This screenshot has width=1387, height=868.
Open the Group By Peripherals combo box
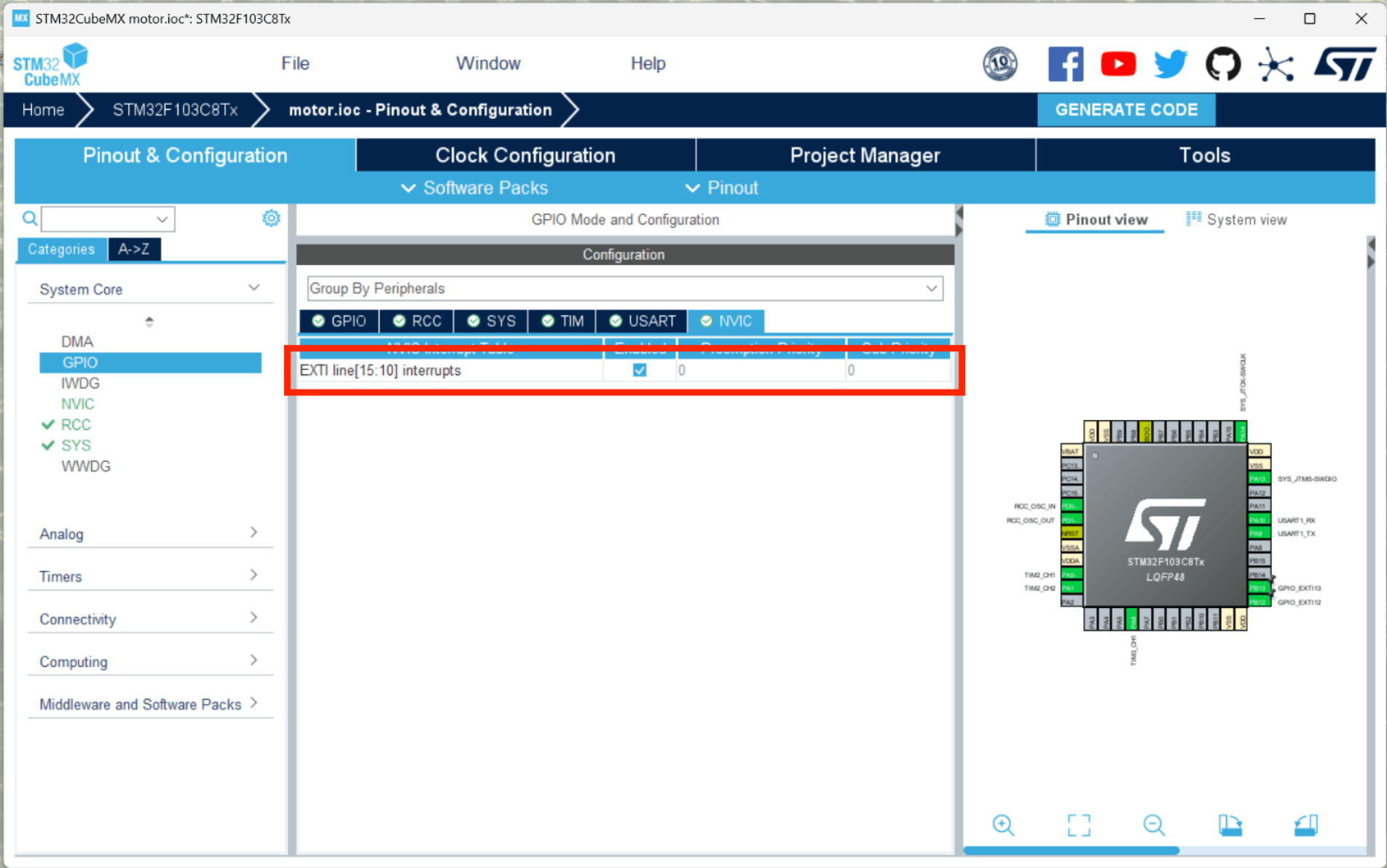[x=625, y=288]
